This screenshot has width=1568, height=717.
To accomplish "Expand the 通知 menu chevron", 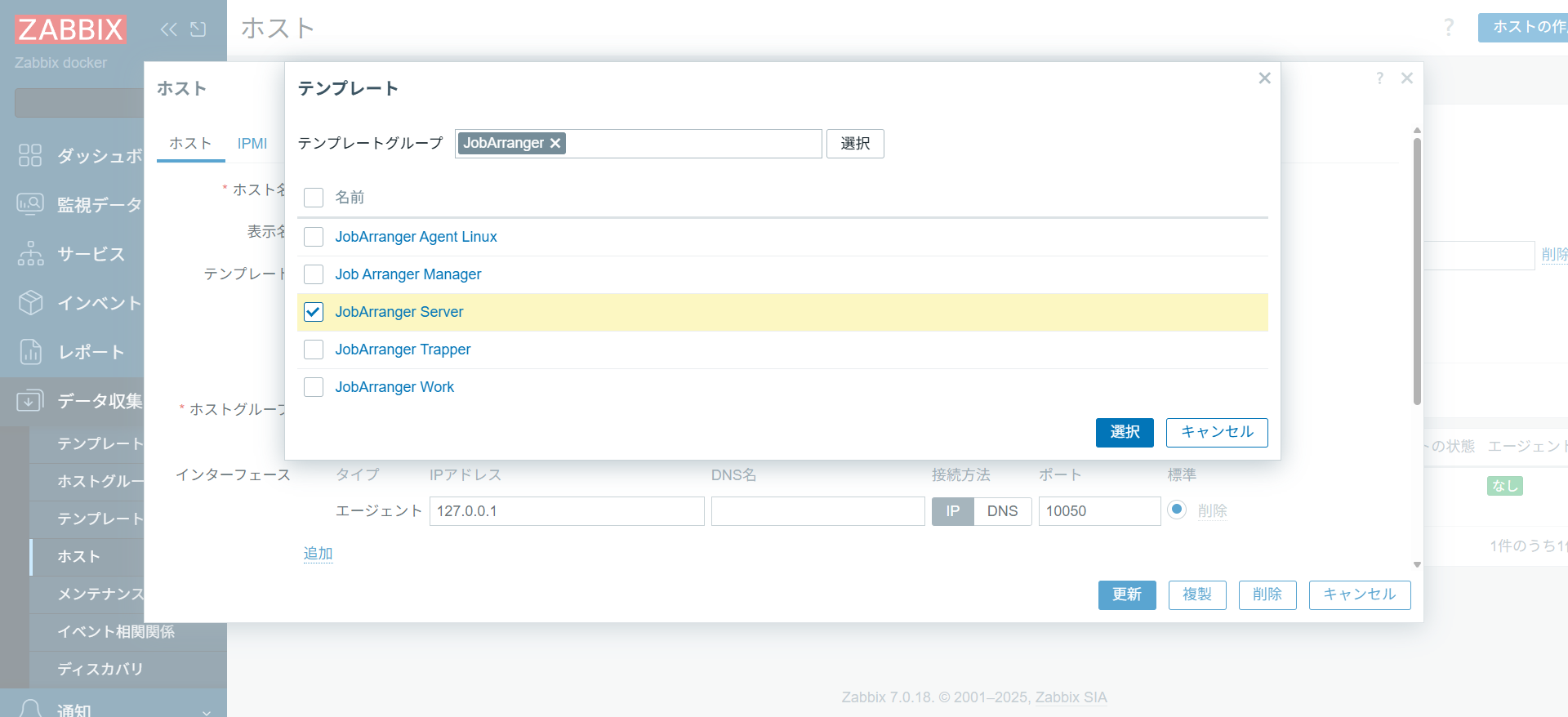I will 207,711.
